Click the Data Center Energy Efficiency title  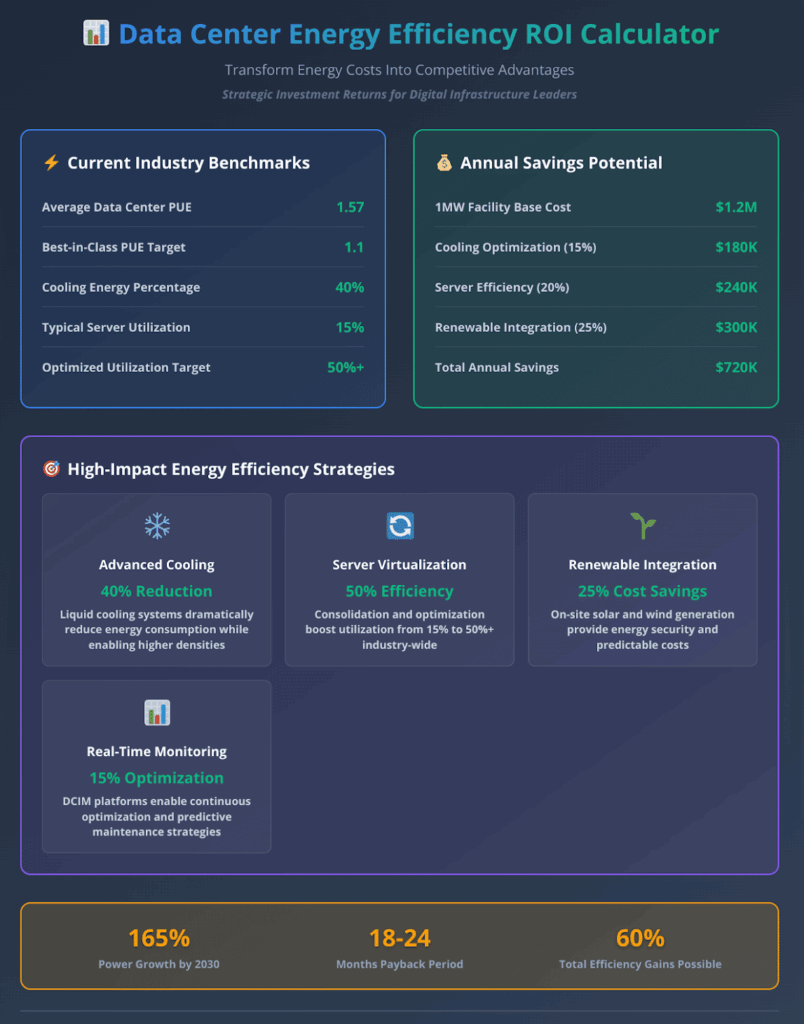click(418, 34)
